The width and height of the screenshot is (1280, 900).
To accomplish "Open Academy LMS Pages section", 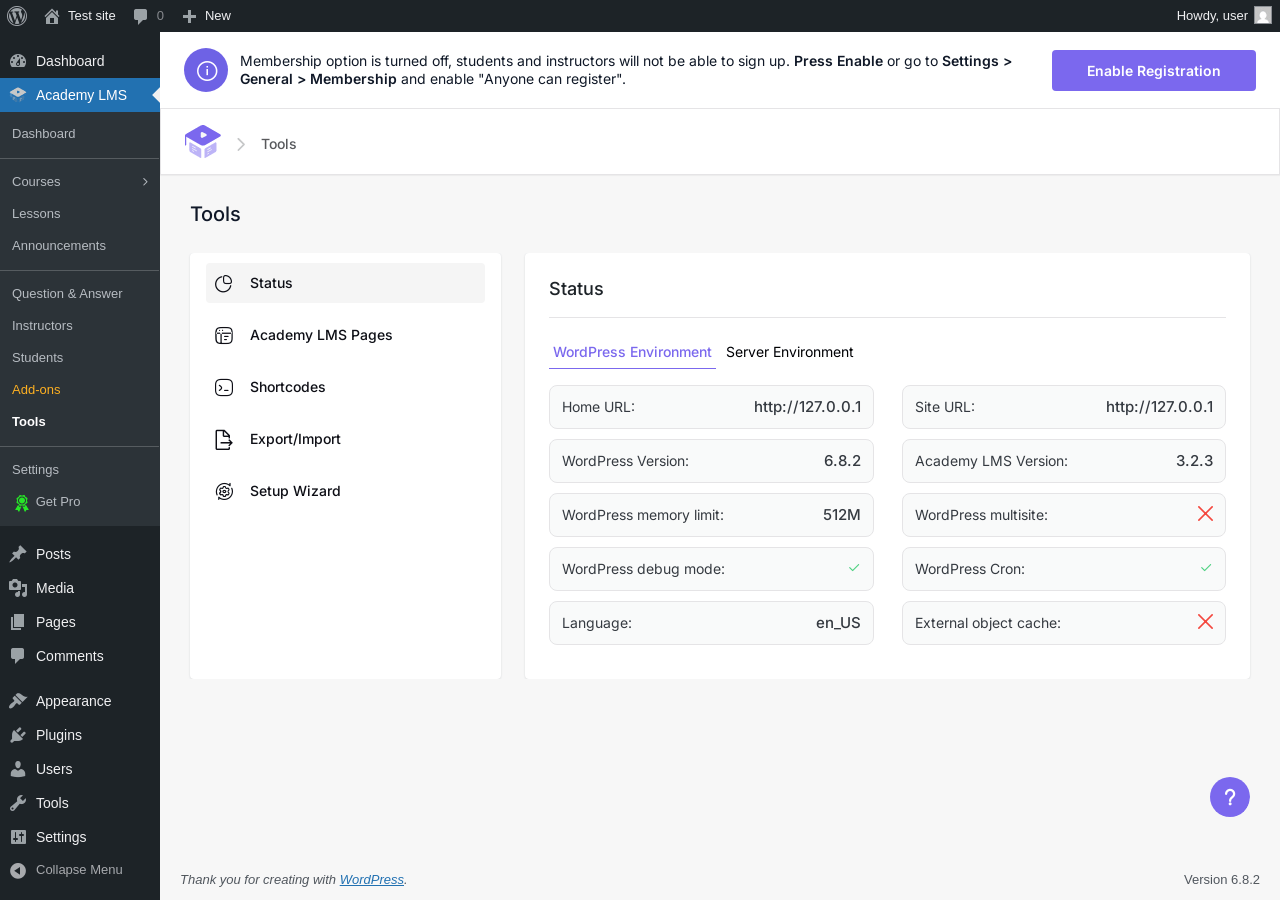I will point(345,335).
